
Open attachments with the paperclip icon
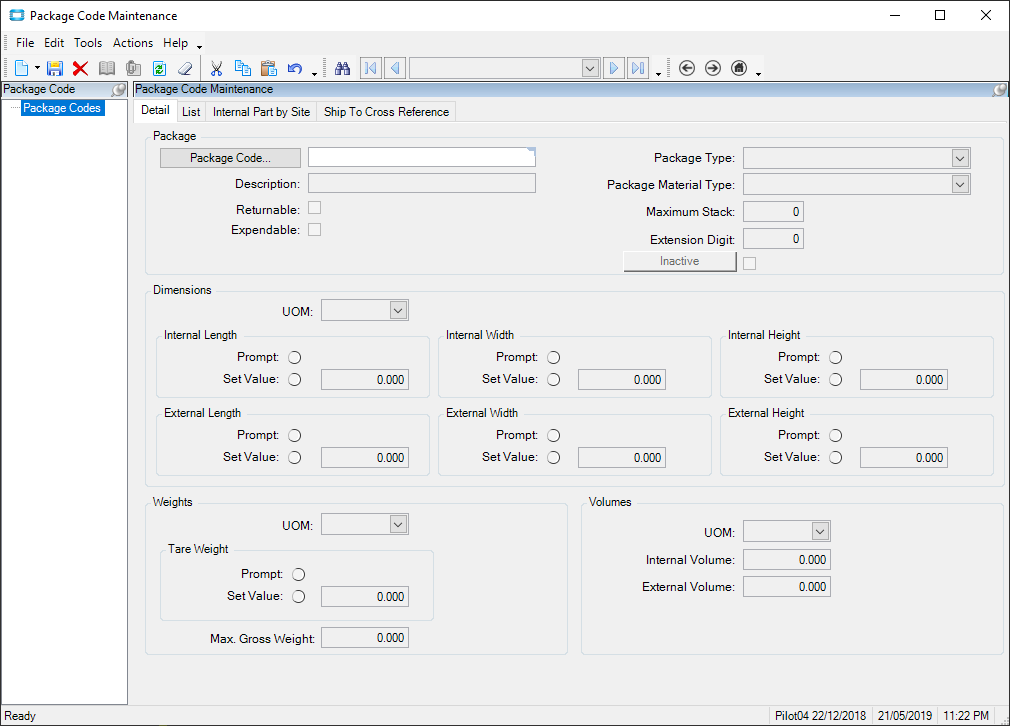pos(133,68)
